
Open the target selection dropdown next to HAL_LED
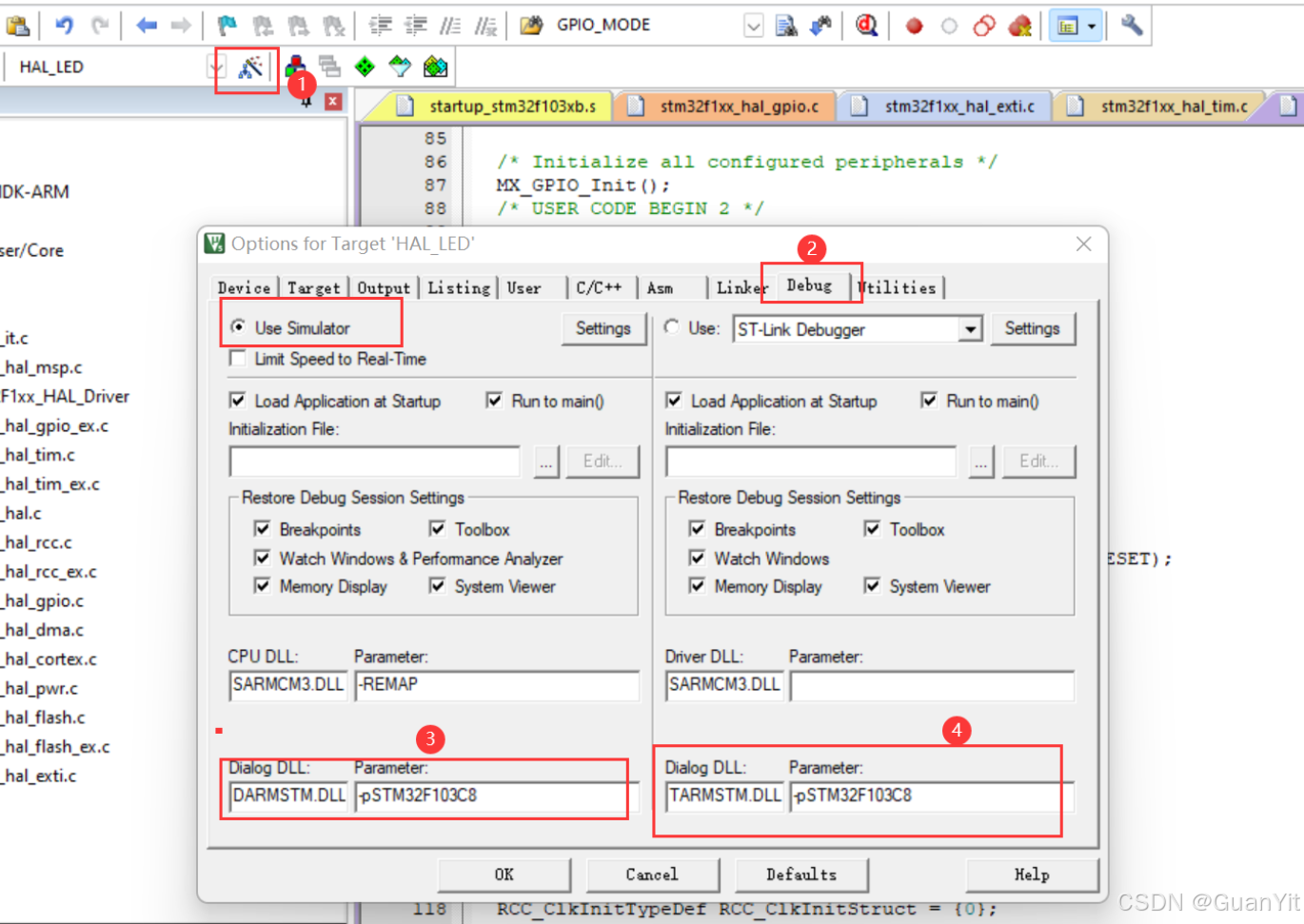pyautogui.click(x=218, y=67)
